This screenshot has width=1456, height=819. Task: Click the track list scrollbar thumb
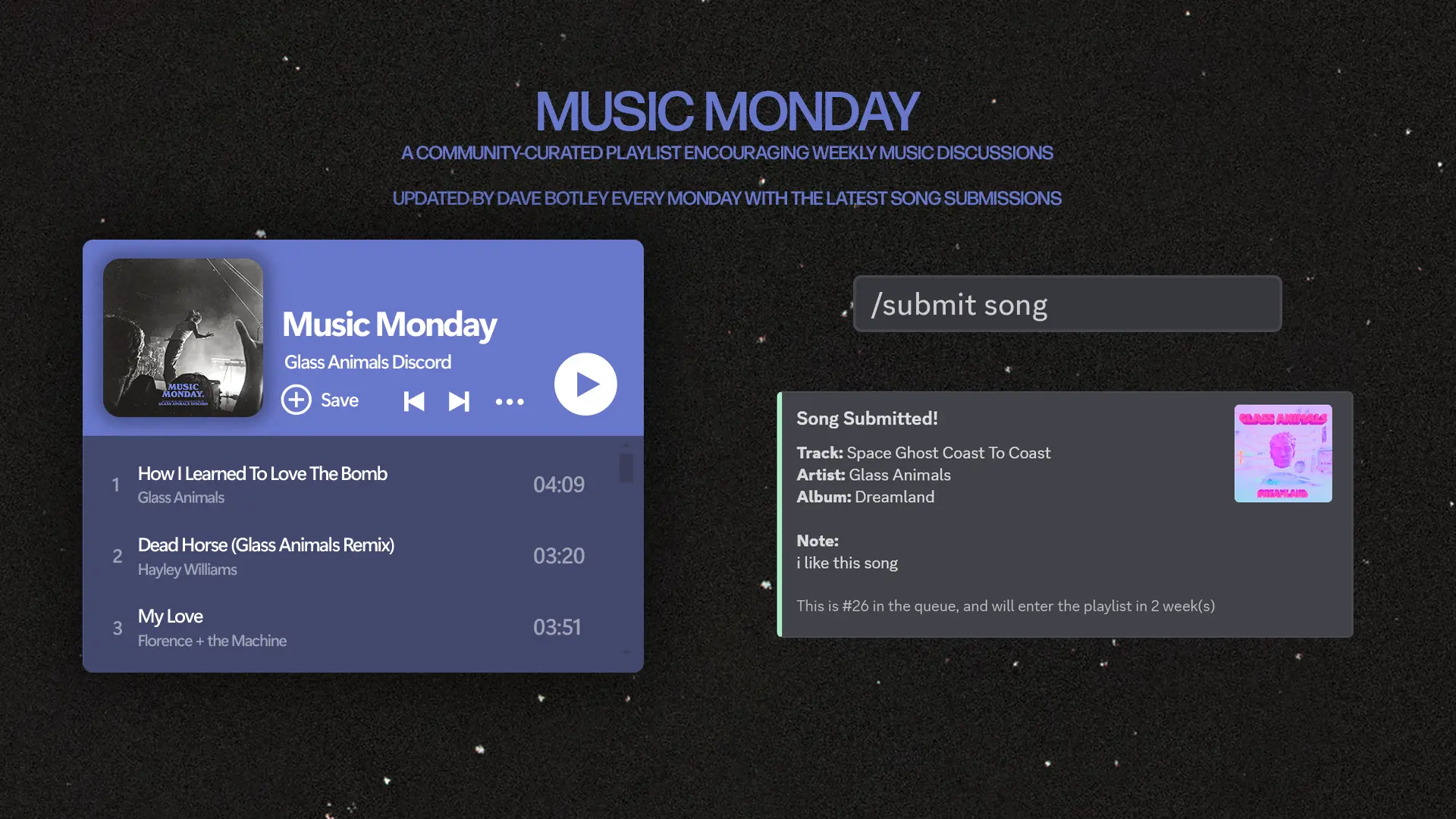click(x=626, y=468)
